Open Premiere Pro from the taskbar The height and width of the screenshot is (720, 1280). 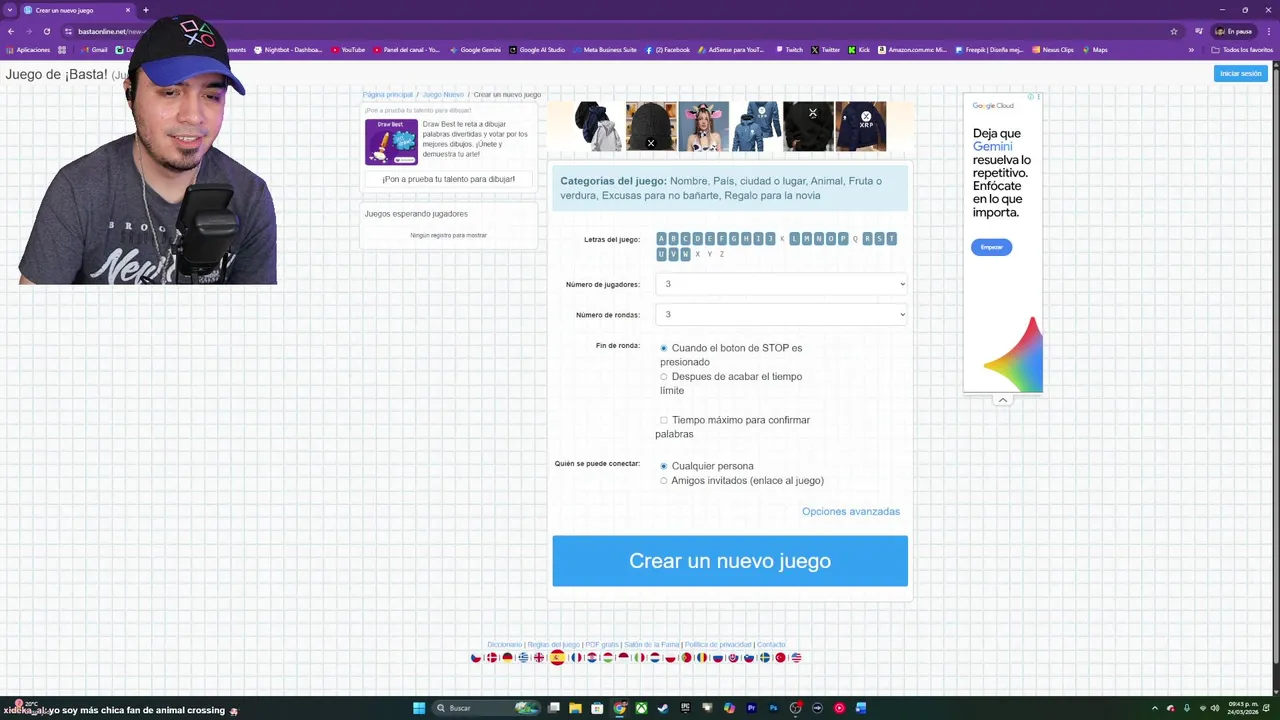751,708
